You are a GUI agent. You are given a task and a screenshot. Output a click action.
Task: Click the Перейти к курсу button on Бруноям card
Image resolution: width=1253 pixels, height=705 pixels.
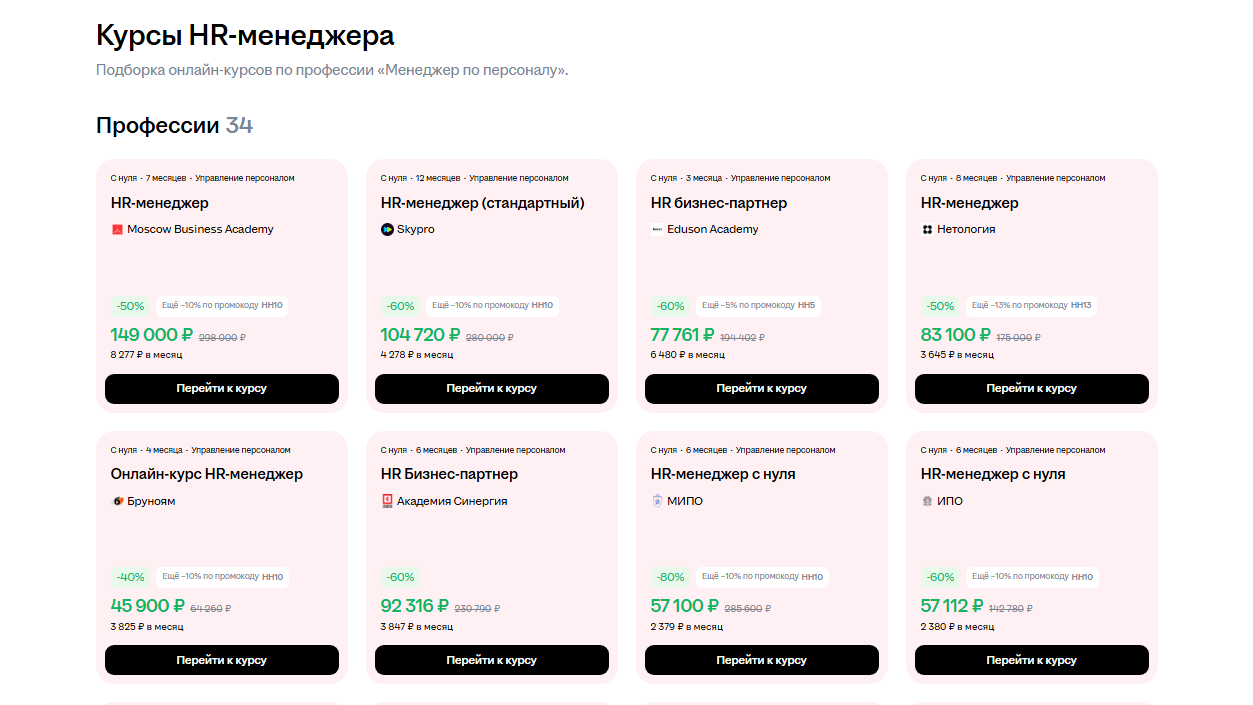coord(222,660)
